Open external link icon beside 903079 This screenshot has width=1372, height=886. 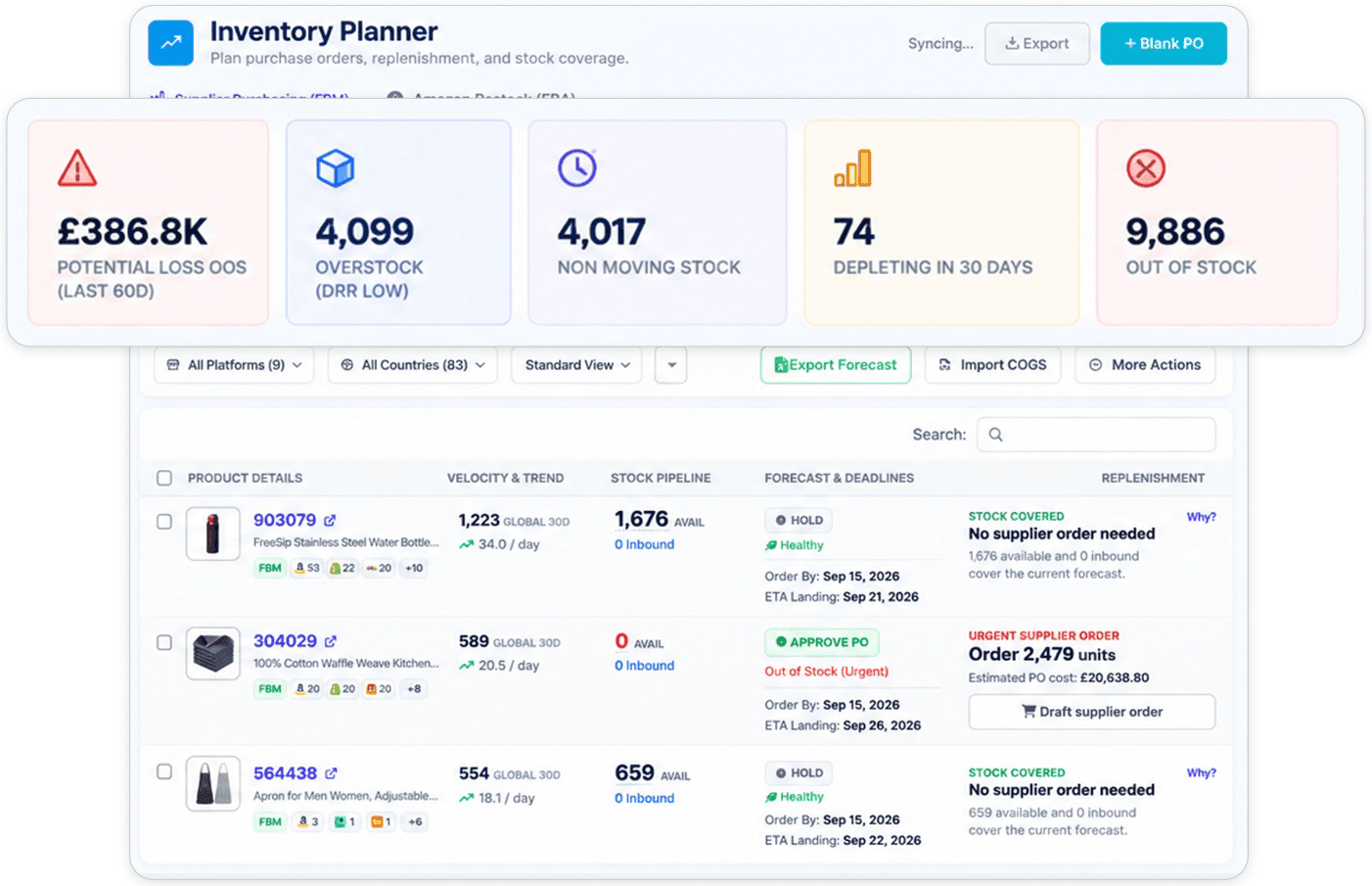pos(330,521)
